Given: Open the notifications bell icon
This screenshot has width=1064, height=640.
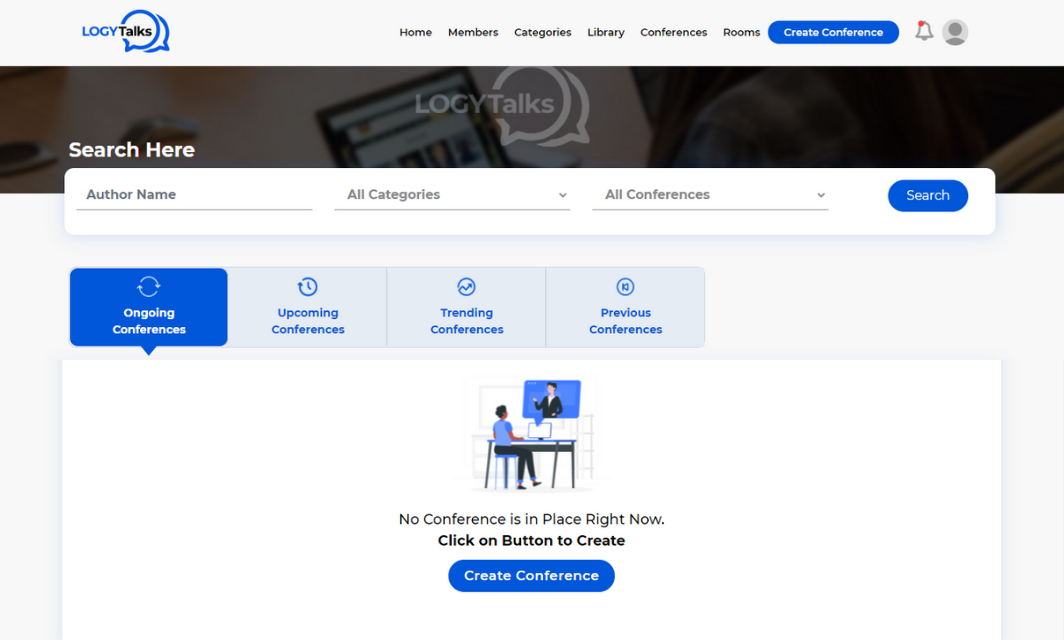Looking at the screenshot, I should click(924, 31).
